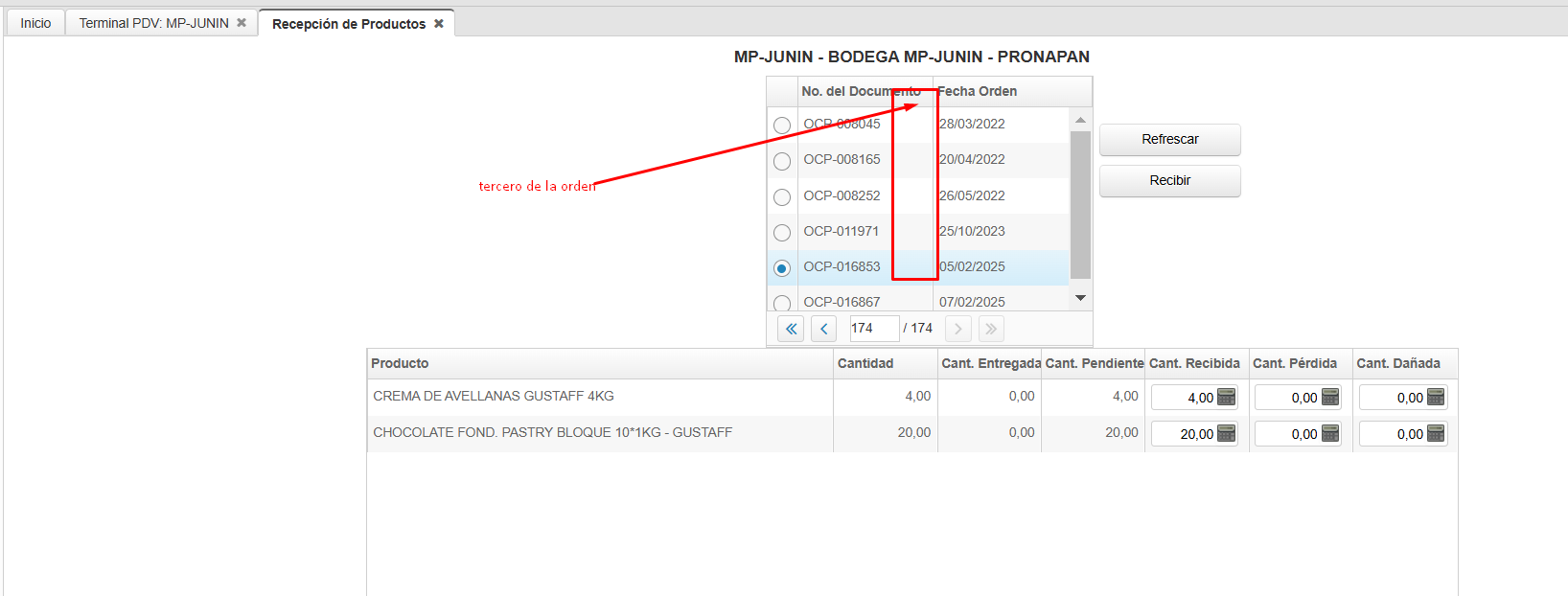Go to first page of orders

point(791,329)
